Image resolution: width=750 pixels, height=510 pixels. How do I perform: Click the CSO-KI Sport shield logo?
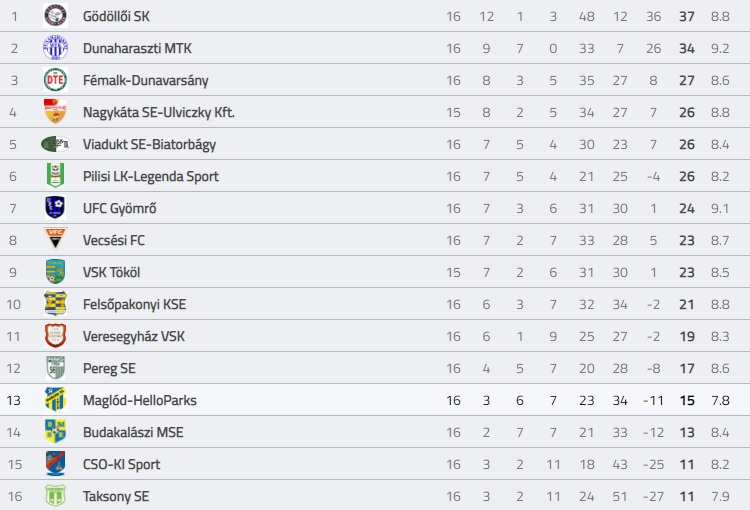pos(55,464)
